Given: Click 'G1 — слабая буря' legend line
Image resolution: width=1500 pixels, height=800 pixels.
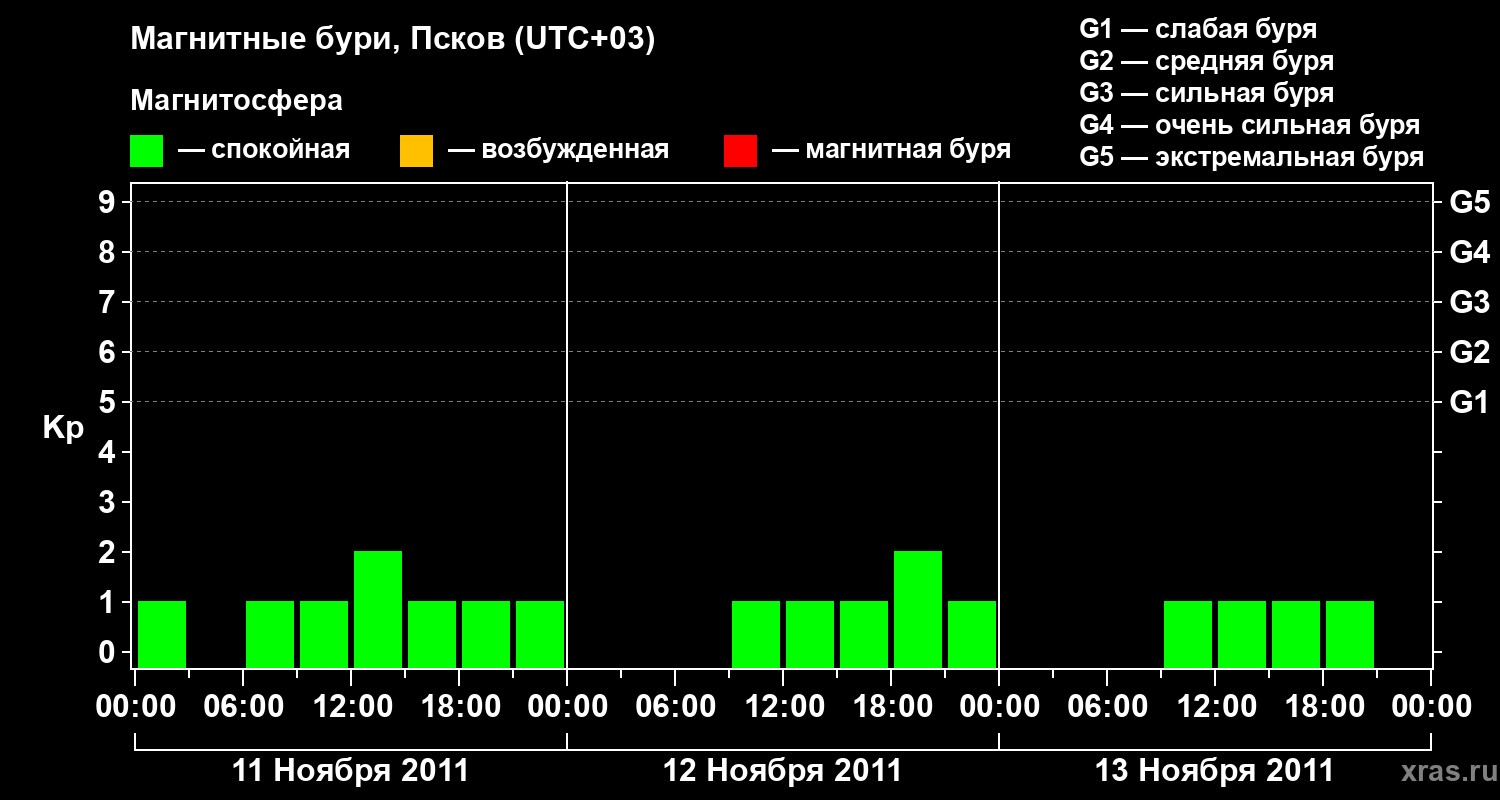Looking at the screenshot, I should tap(1198, 29).
